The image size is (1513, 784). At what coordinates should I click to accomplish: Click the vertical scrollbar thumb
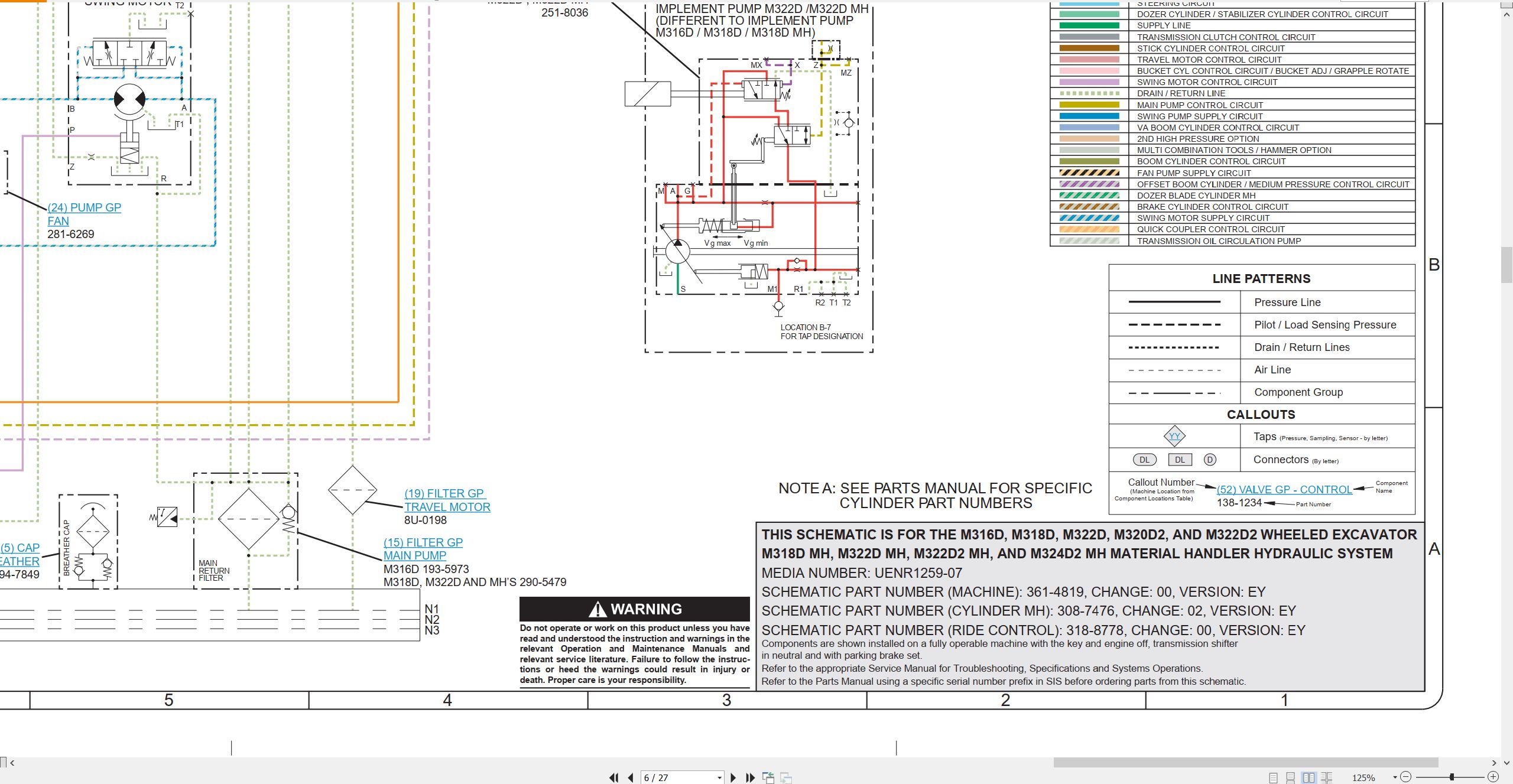[x=1507, y=265]
